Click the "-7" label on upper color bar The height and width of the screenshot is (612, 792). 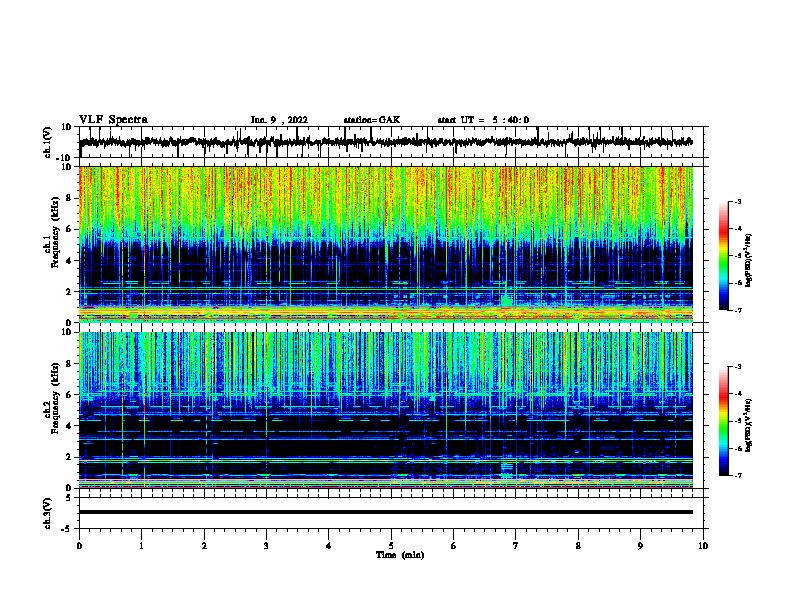pos(737,310)
